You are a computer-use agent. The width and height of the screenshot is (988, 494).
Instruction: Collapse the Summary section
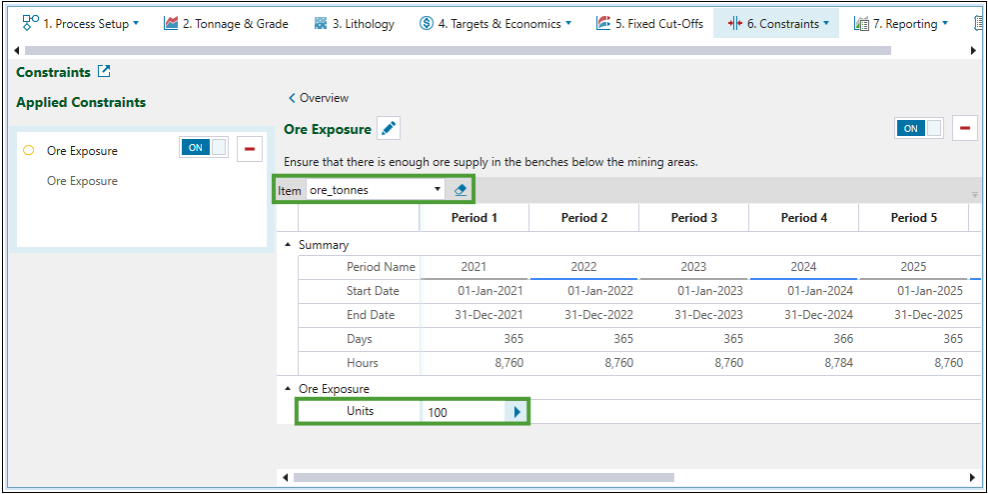289,245
